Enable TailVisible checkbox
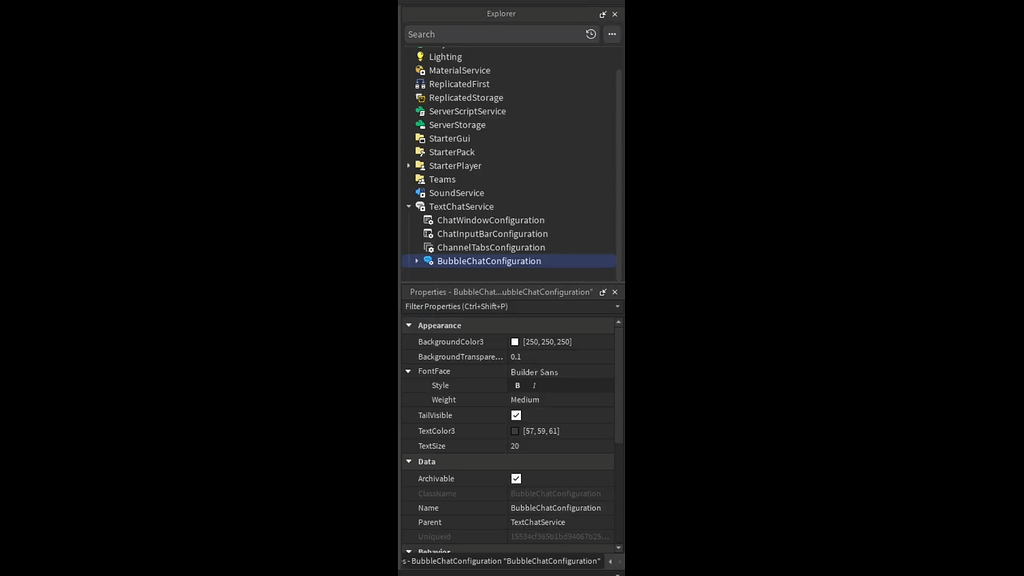 click(x=517, y=415)
